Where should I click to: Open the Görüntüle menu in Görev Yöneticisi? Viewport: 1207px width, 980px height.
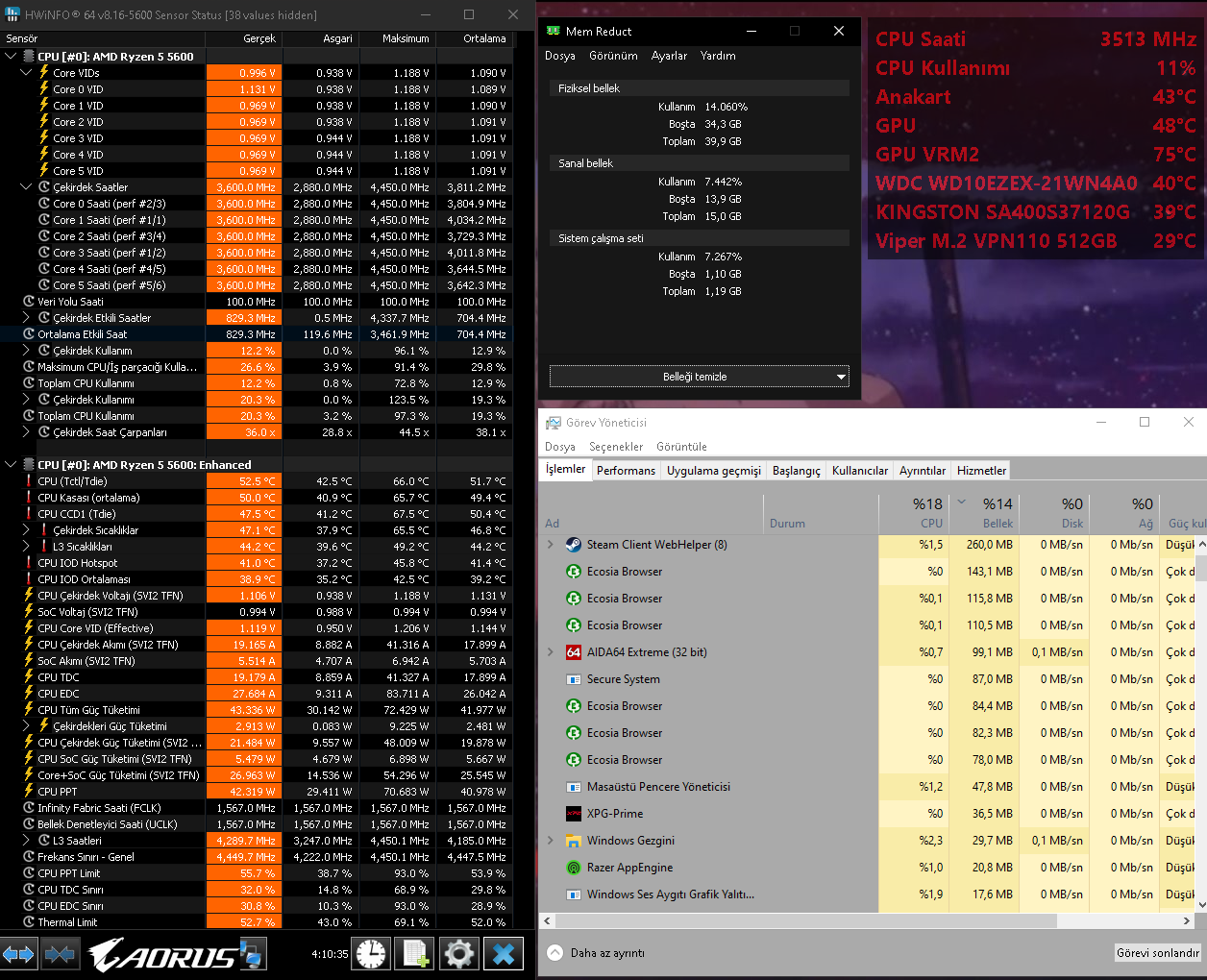[x=681, y=447]
